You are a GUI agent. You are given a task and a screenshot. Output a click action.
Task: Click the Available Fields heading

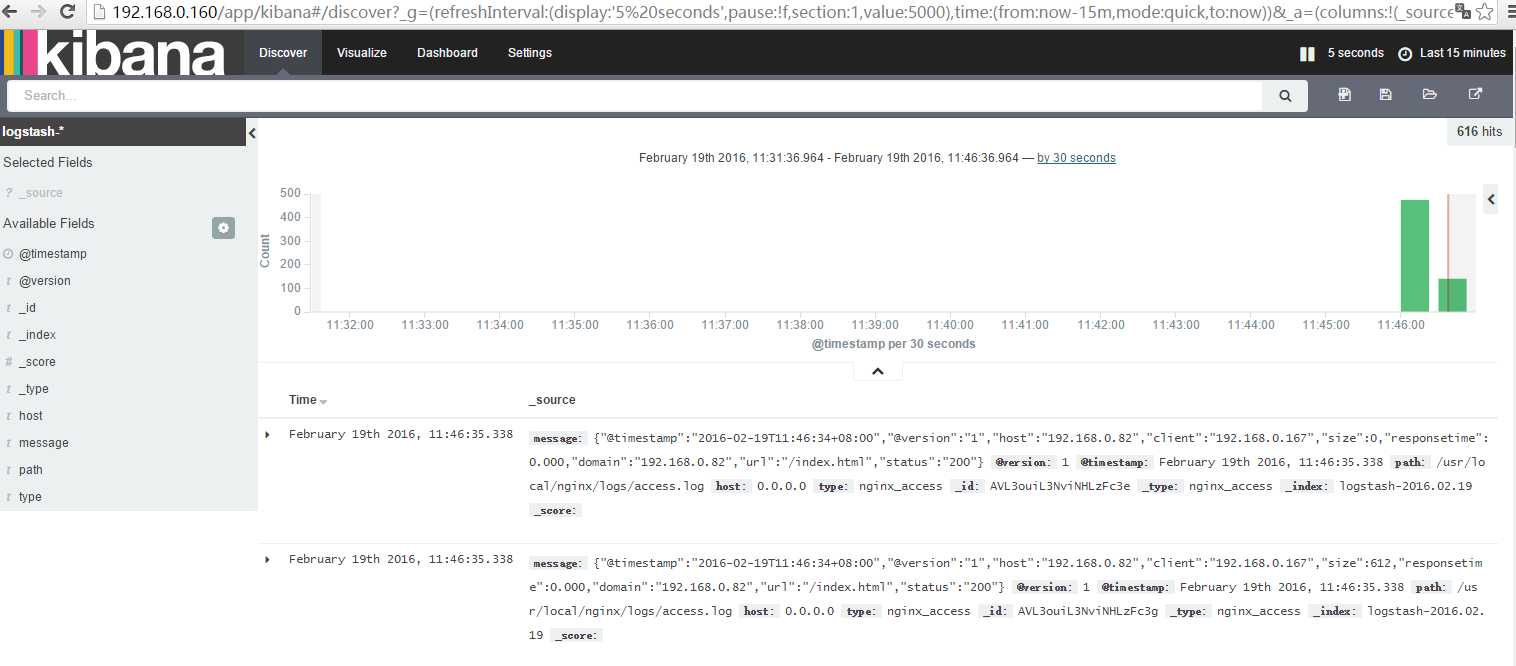coord(49,223)
